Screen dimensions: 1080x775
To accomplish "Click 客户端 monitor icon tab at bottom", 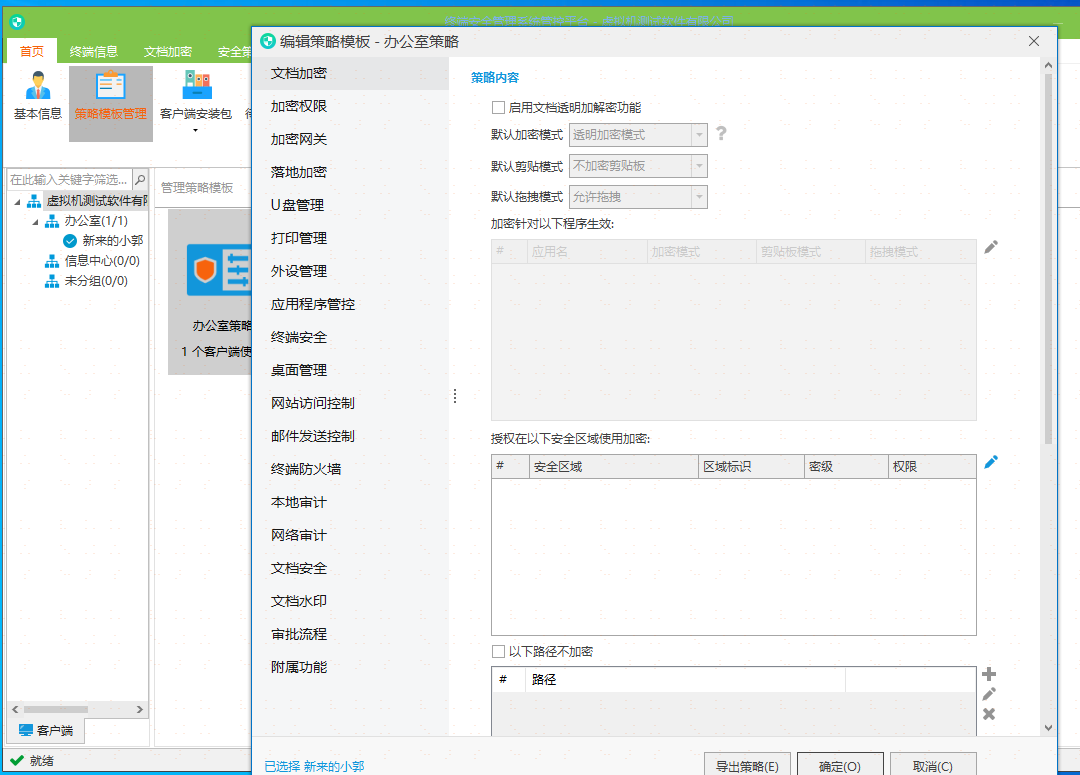I will click(46, 730).
